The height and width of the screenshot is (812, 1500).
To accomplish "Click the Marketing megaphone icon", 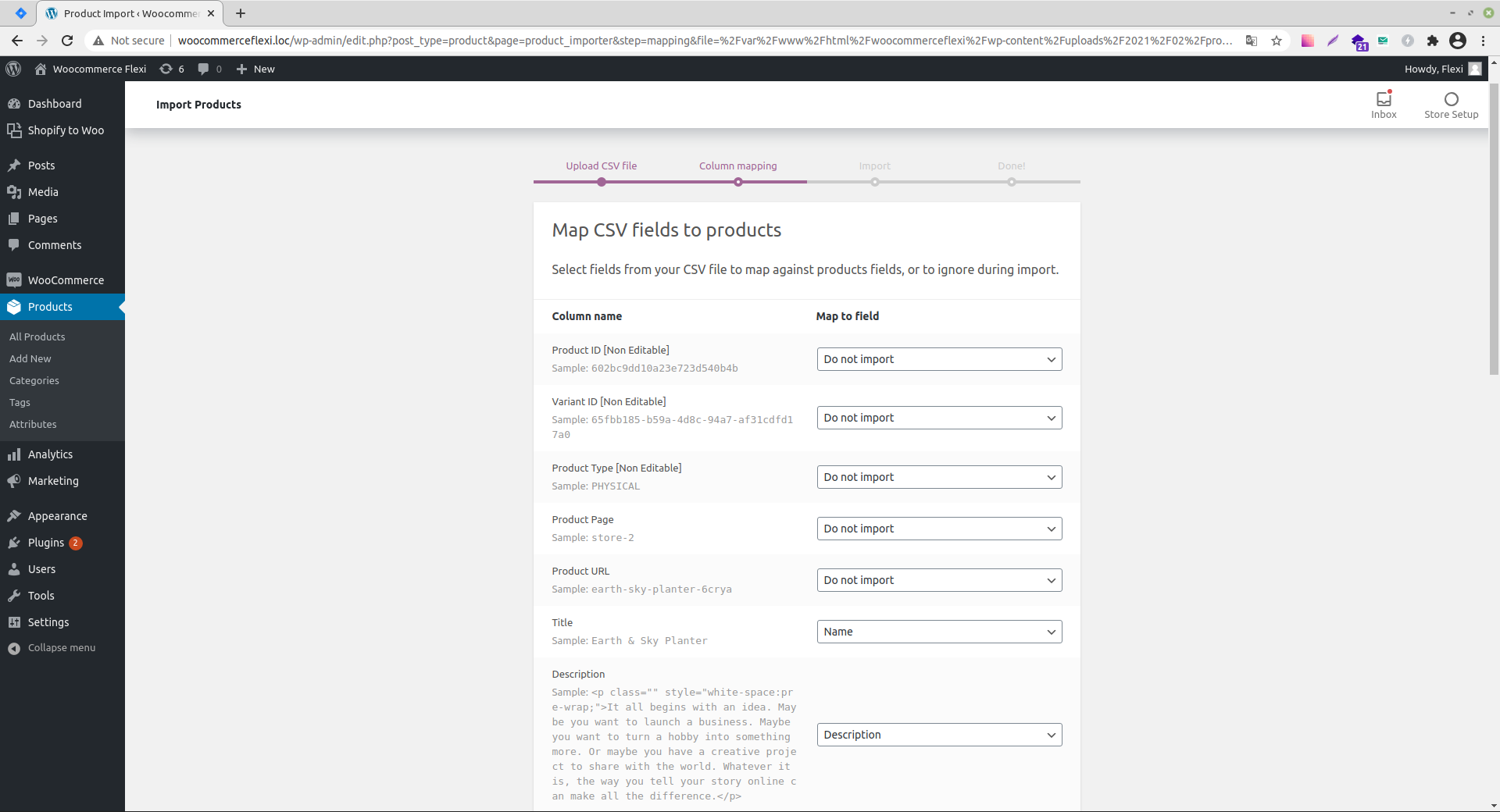I will [14, 481].
